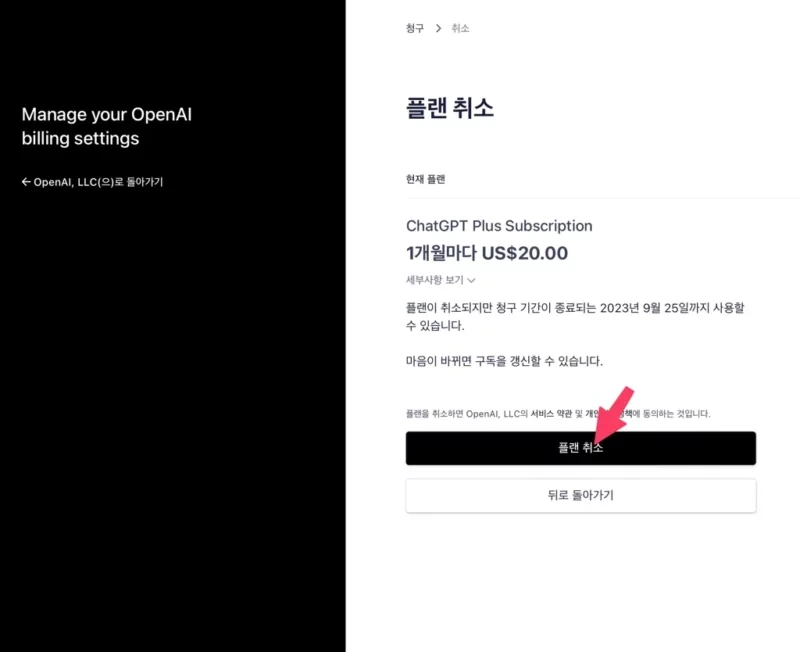The image size is (800, 652).
Task: Return via 'OpenAI, LLC(으)로 돌아가기' link
Action: [x=92, y=182]
